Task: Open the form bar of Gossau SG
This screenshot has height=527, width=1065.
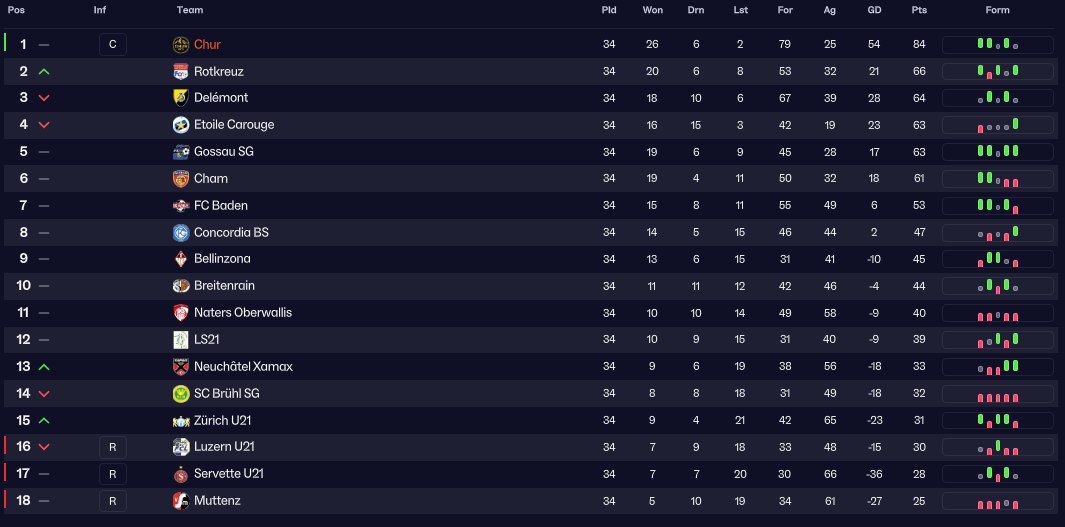Action: (x=997, y=151)
